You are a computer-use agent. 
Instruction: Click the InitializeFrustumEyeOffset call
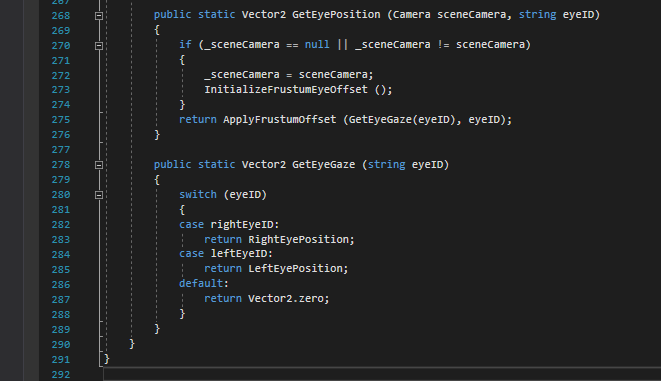pyautogui.click(x=286, y=90)
